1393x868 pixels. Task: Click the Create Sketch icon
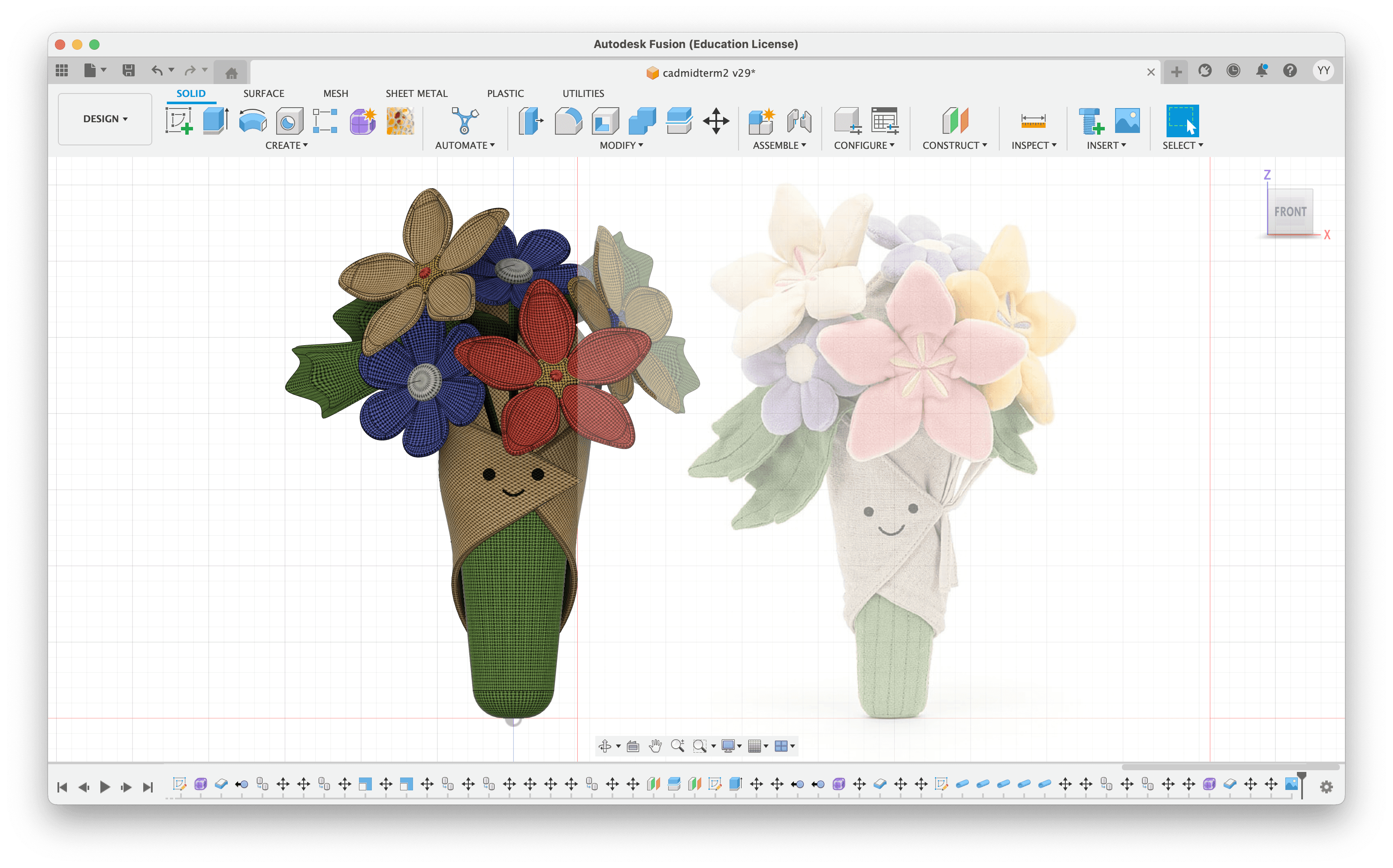point(178,121)
